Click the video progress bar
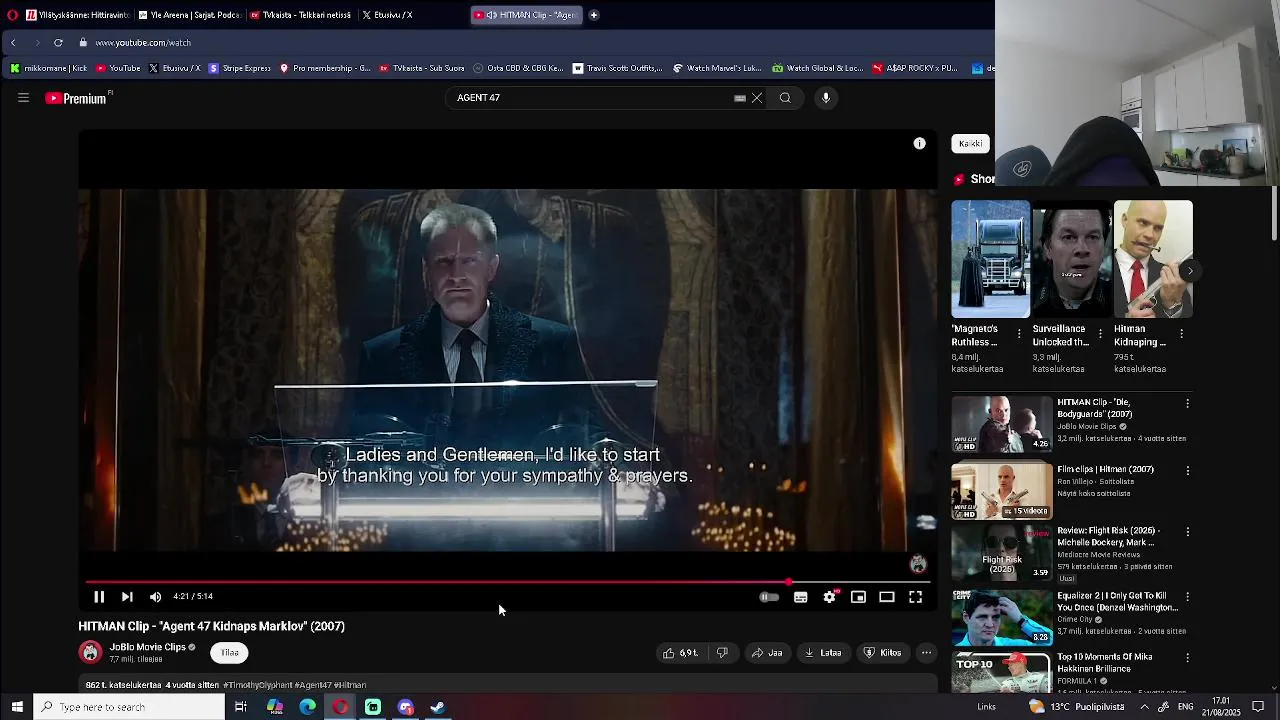Screen dimensions: 1280x720 point(508,581)
